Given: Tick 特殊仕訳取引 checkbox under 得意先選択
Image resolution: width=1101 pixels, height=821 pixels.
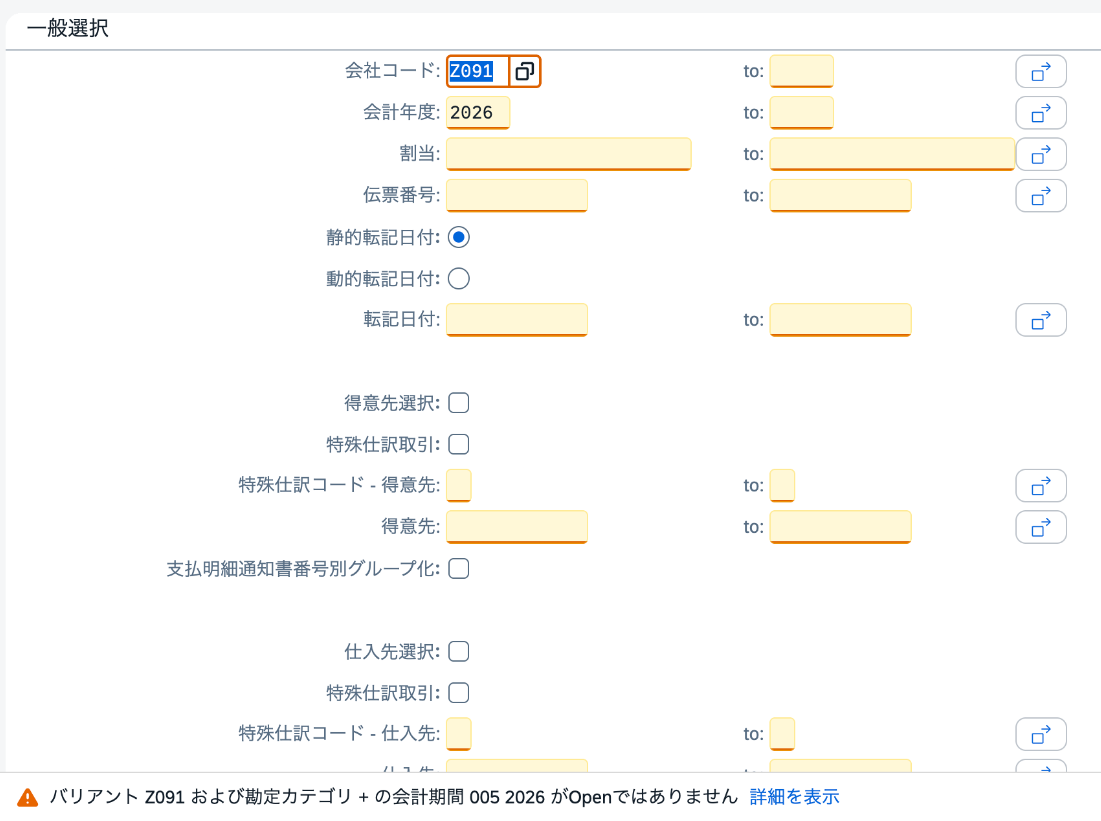Looking at the screenshot, I should (x=459, y=445).
